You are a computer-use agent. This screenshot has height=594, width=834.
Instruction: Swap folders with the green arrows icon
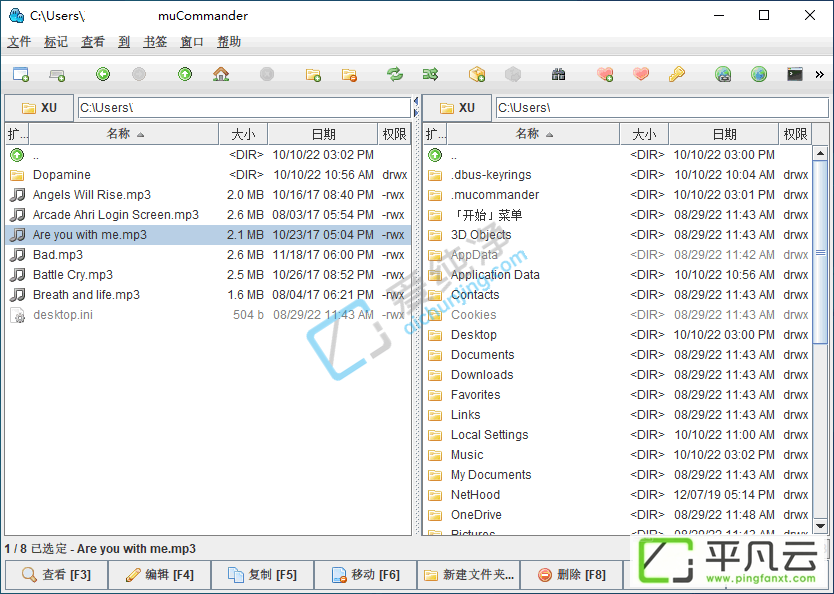[x=395, y=74]
